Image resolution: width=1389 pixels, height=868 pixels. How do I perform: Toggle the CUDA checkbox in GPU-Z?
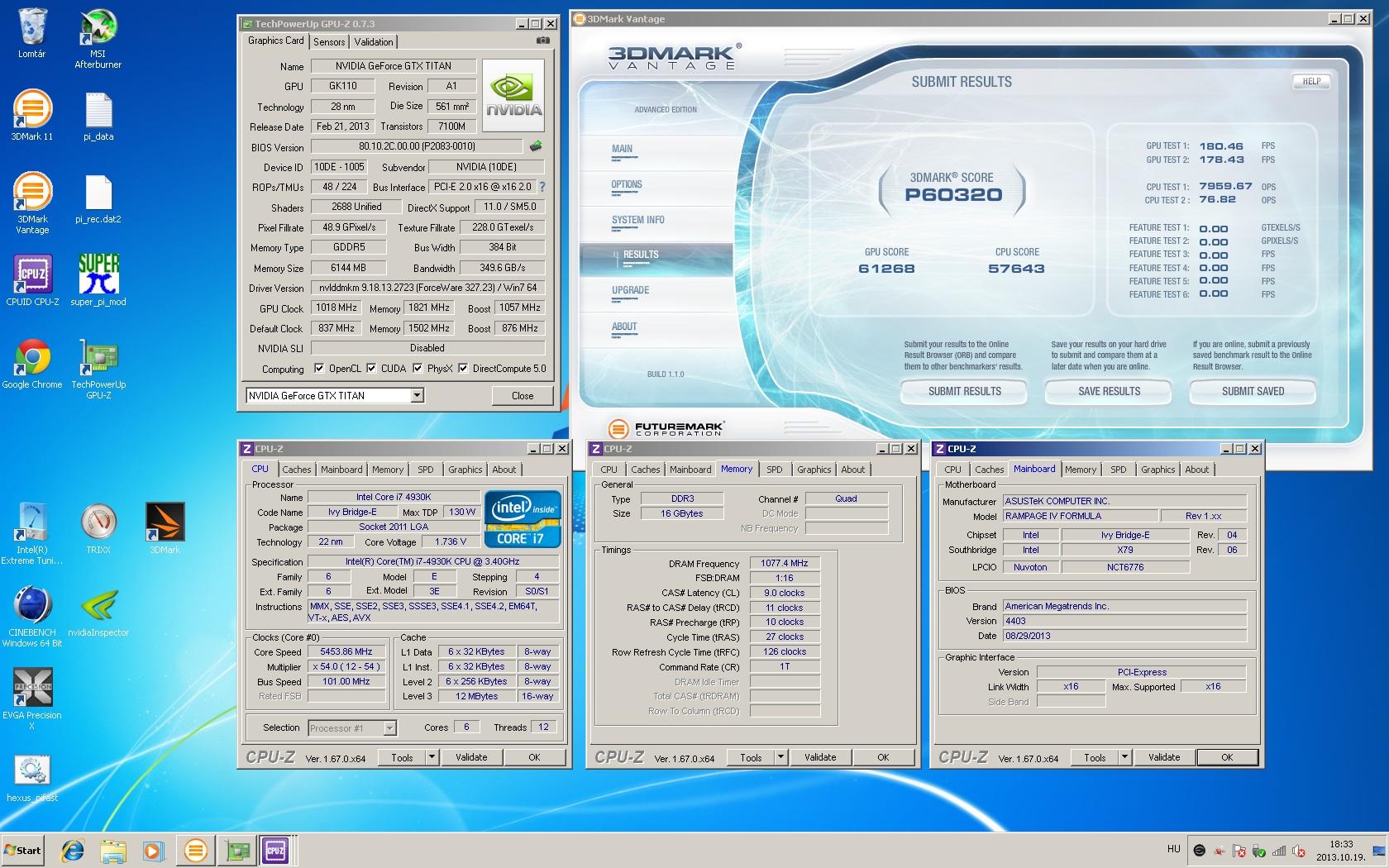tap(371, 369)
